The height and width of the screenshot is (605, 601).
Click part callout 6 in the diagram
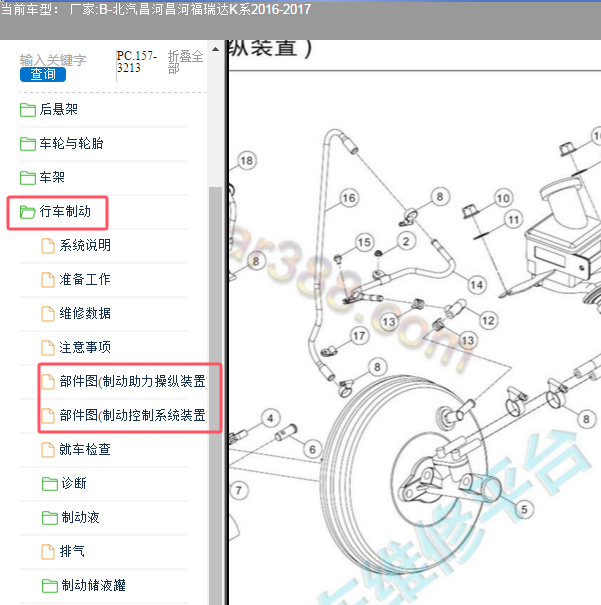(312, 449)
